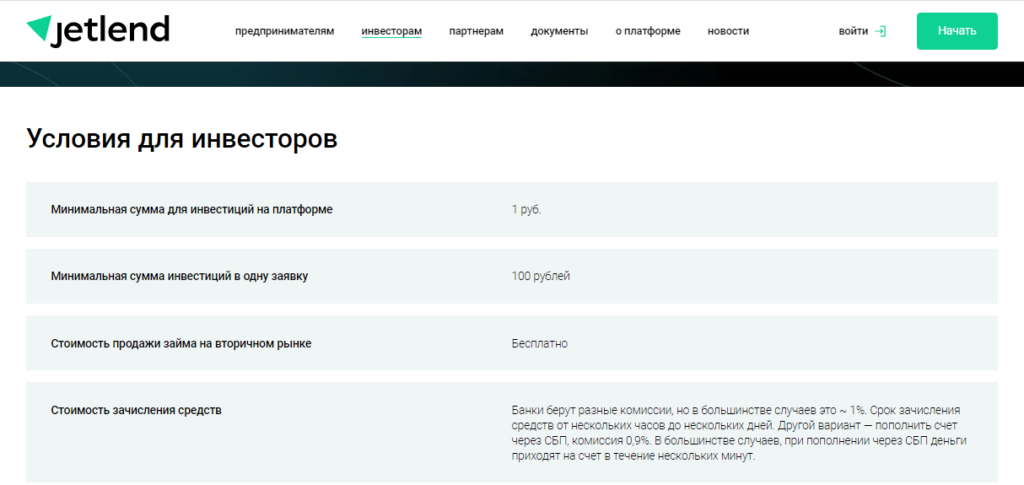Navigate to о платформе
The image size is (1024, 485).
point(648,31)
